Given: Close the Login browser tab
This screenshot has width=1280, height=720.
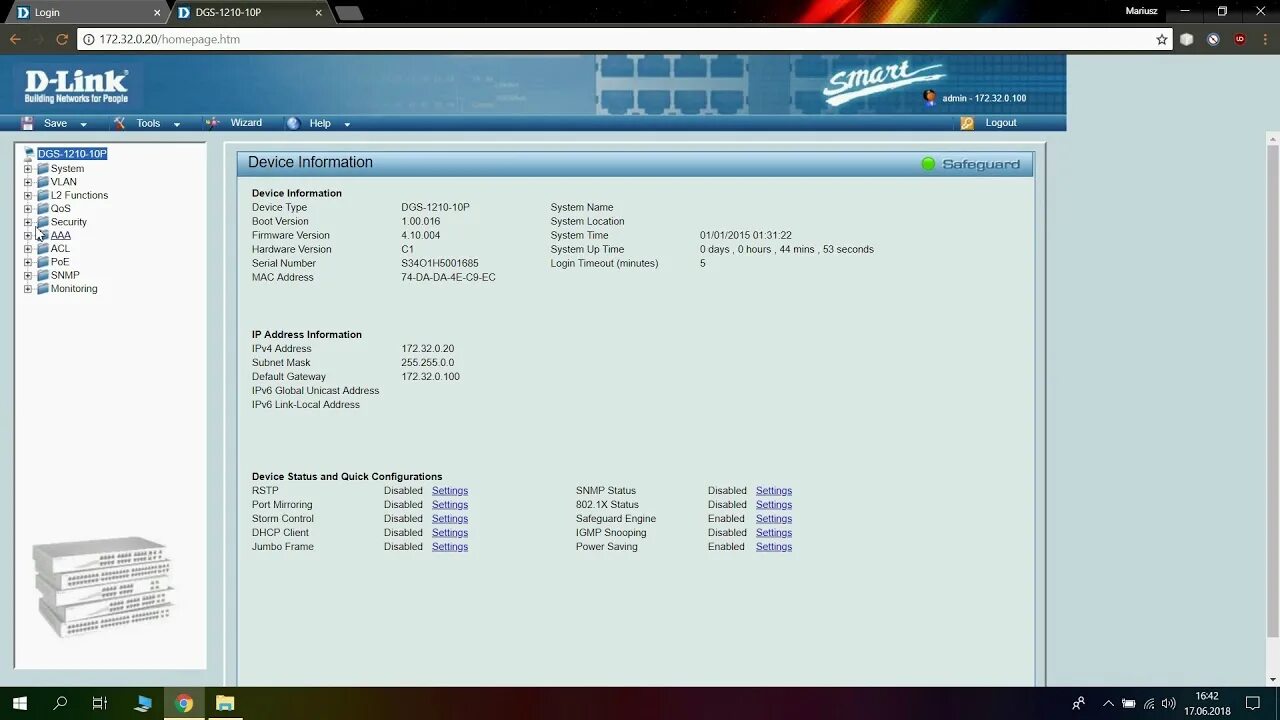Looking at the screenshot, I should [157, 13].
